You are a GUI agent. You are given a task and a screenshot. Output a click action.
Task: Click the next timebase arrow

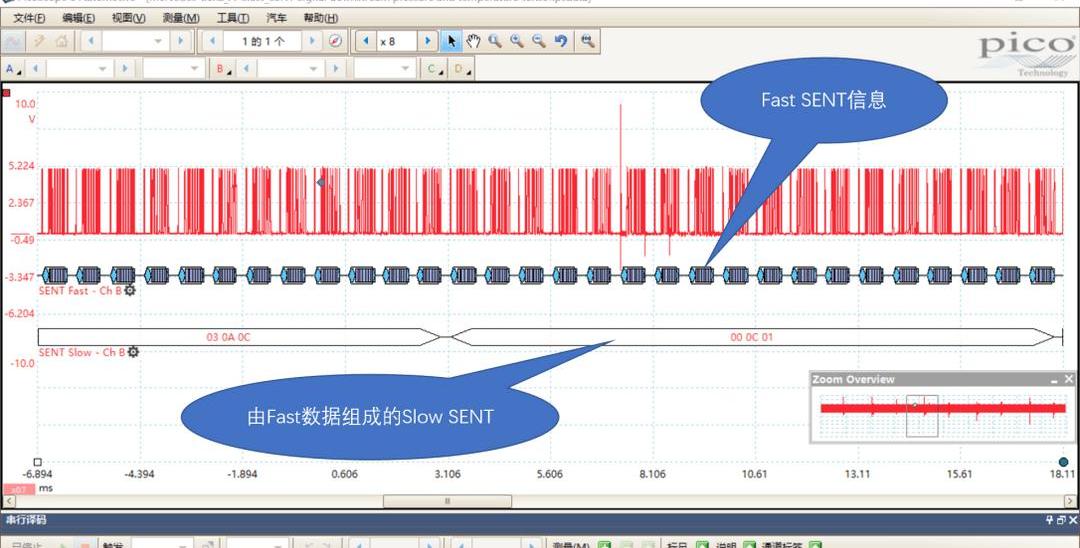point(180,41)
